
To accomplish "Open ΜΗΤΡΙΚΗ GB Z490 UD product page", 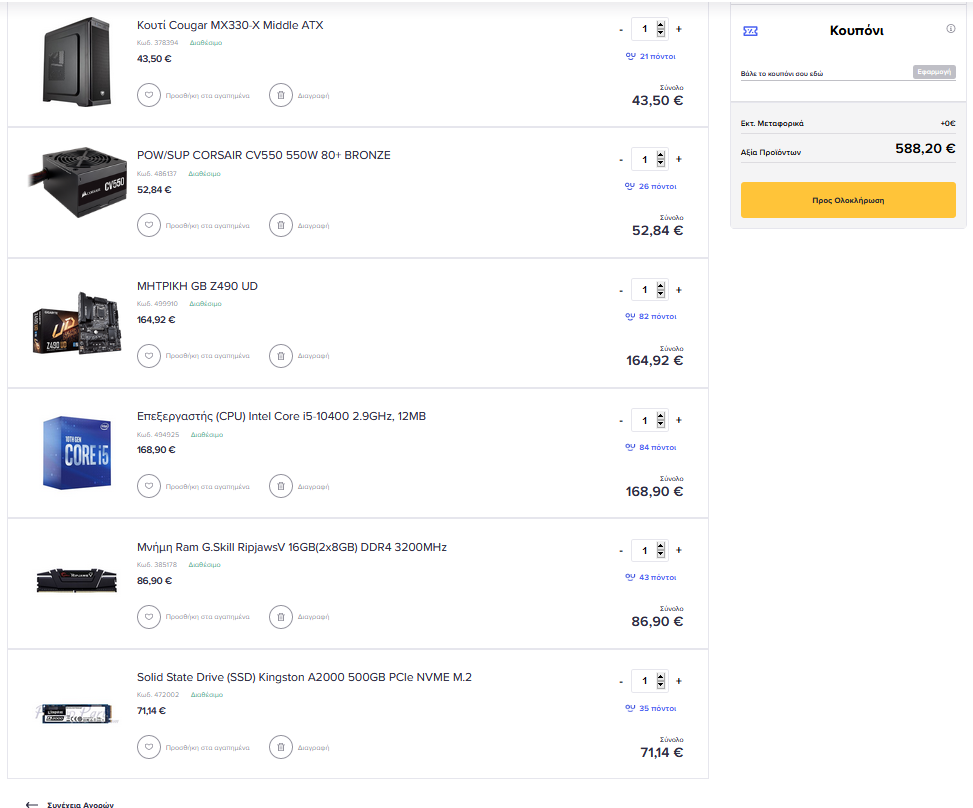I will click(x=197, y=286).
